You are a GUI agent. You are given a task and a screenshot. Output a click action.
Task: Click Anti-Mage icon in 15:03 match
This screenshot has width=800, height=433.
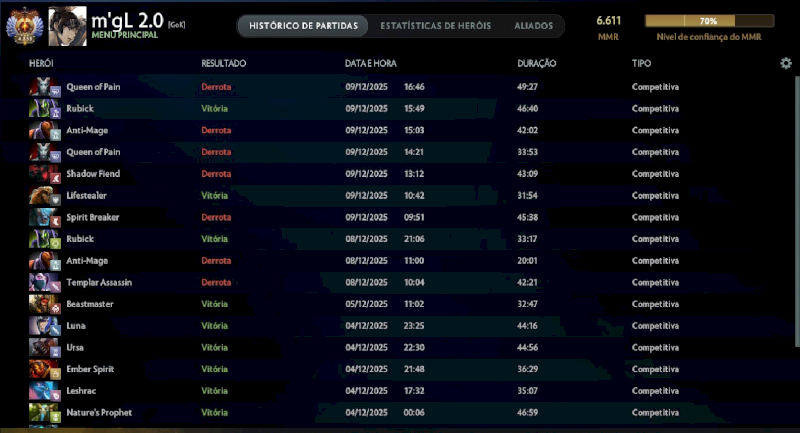point(45,131)
